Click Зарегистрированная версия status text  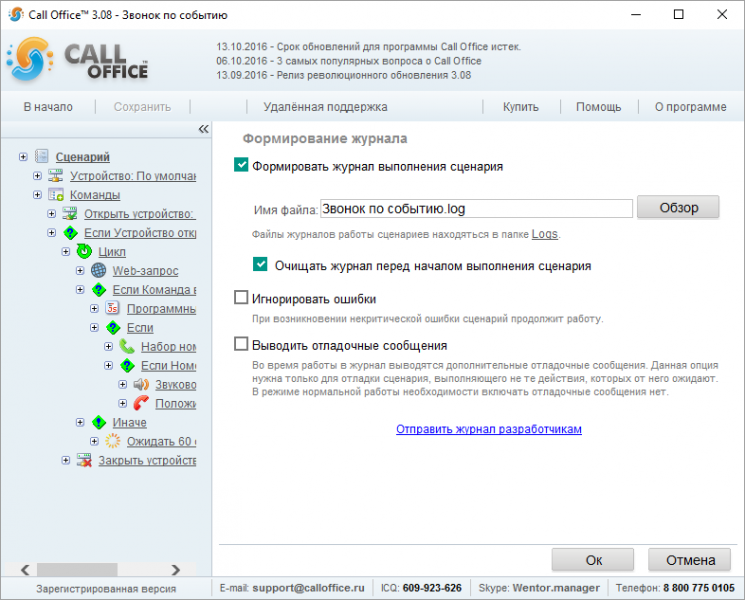106,589
